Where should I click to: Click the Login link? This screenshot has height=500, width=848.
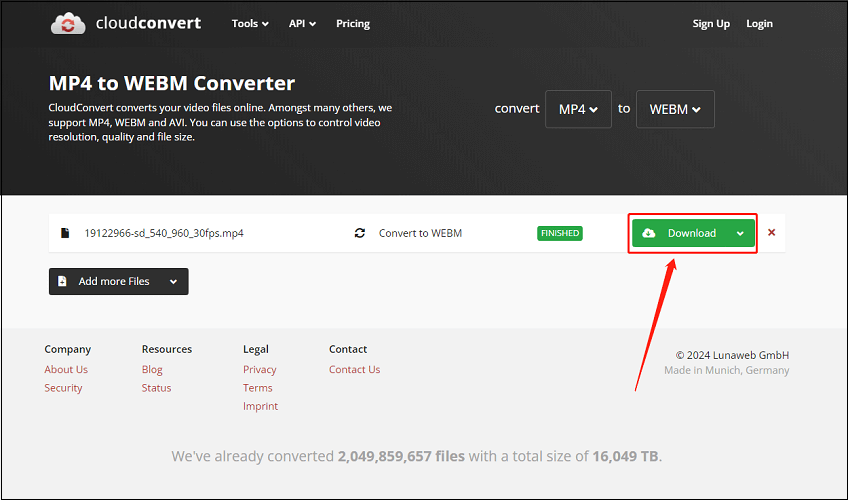point(759,24)
